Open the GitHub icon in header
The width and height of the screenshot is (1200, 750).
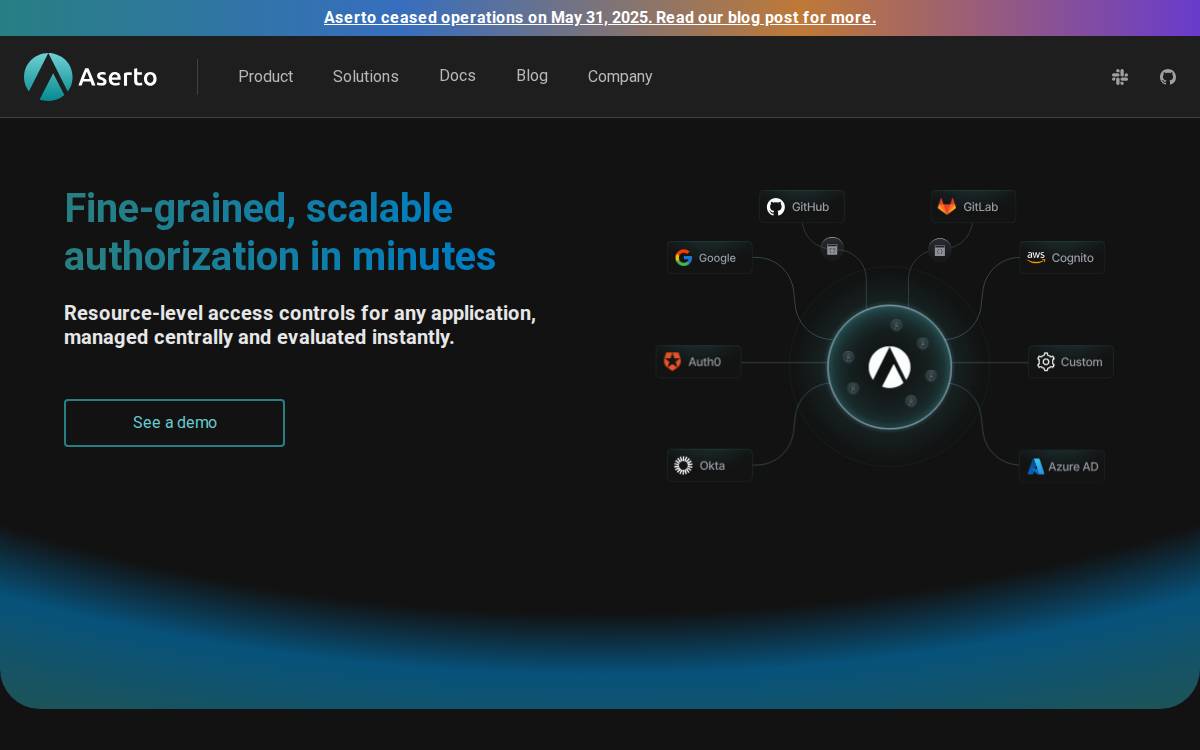[x=1168, y=77]
